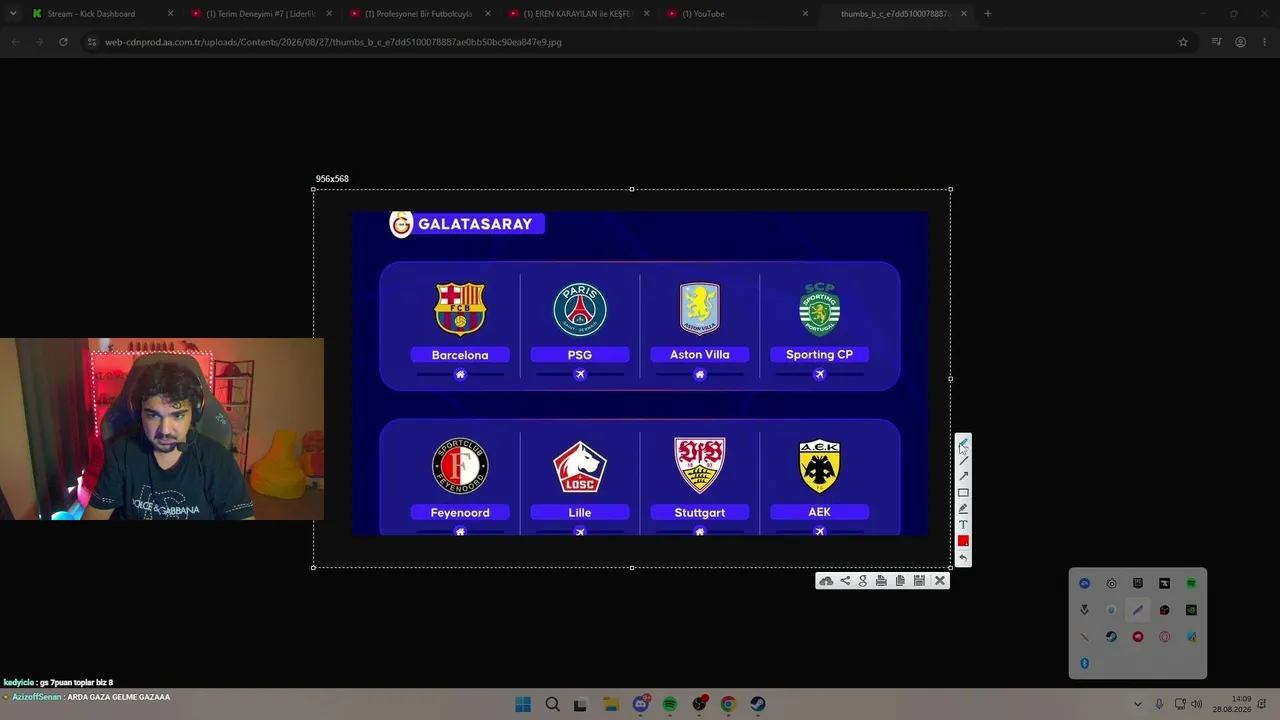
Task: Print the captured screenshot
Action: coord(881,581)
